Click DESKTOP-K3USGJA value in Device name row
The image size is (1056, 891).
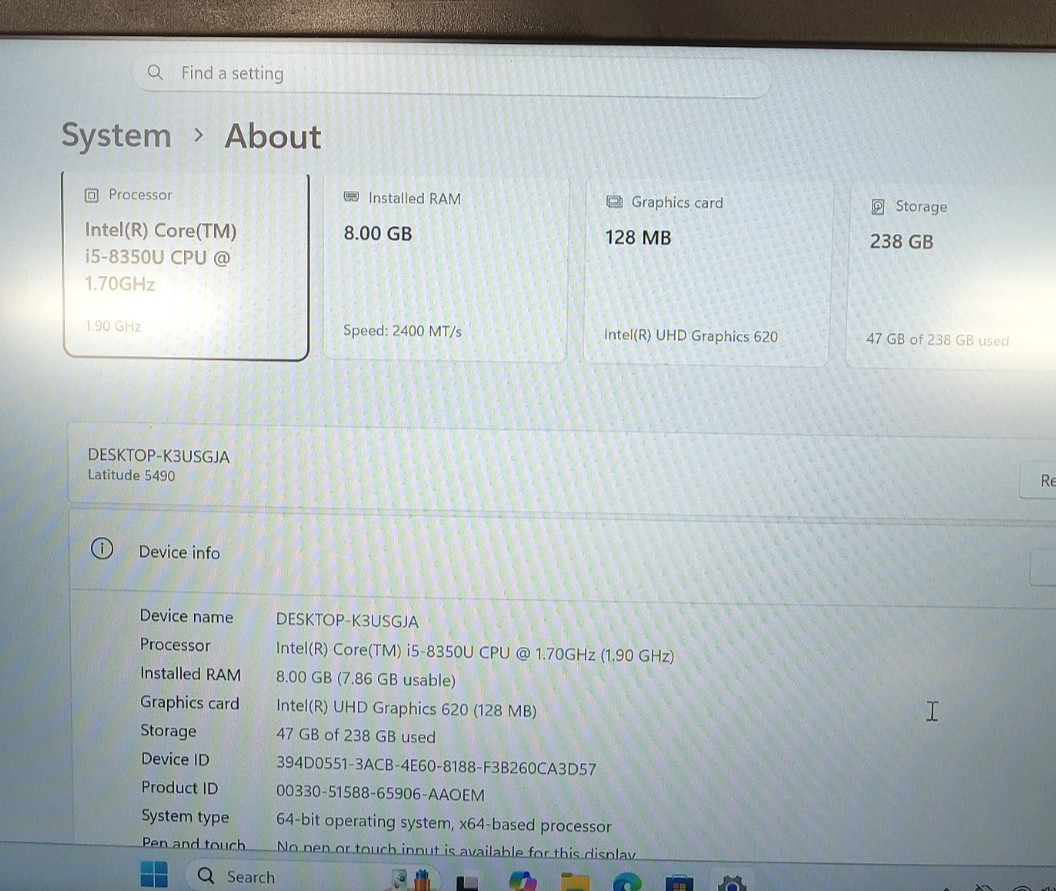pos(347,620)
